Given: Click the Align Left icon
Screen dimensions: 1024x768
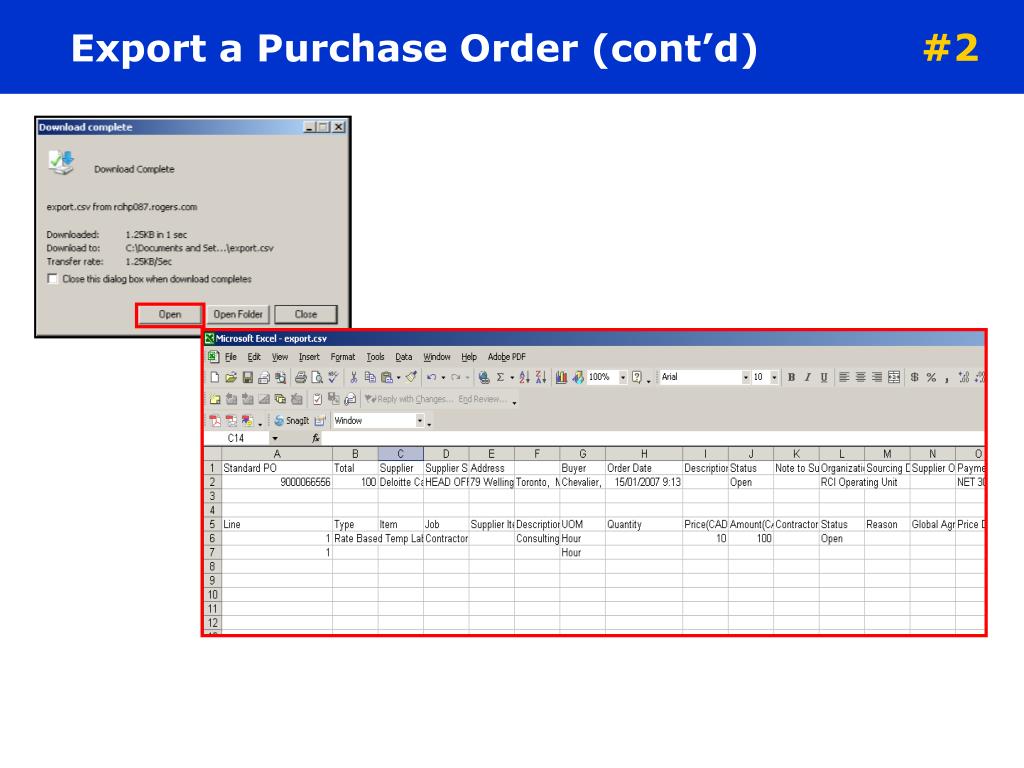Looking at the screenshot, I should [x=844, y=377].
